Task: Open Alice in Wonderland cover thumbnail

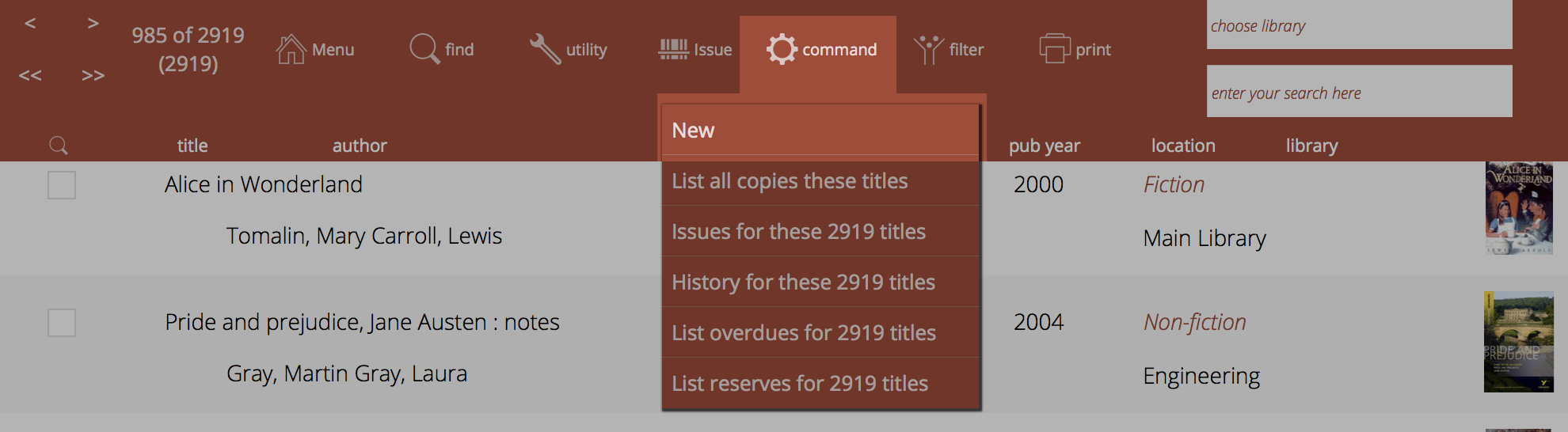Action: pos(1518,207)
